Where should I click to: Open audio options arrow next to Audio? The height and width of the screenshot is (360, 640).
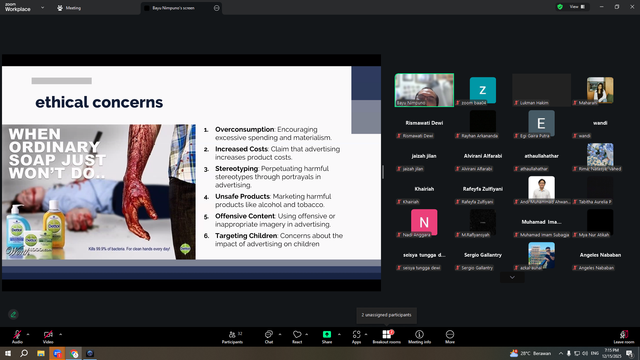[28, 334]
